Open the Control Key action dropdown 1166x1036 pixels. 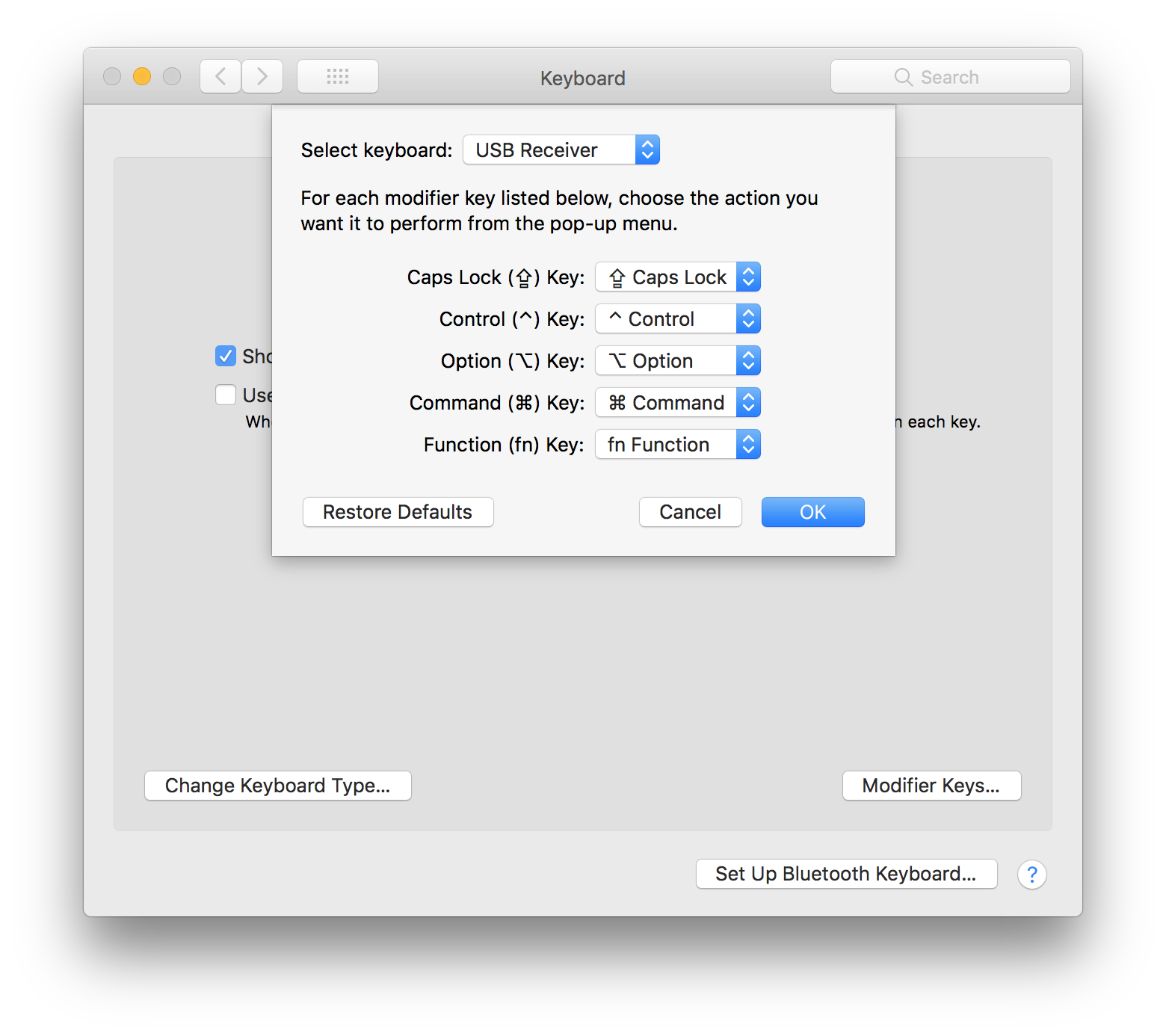tap(677, 318)
